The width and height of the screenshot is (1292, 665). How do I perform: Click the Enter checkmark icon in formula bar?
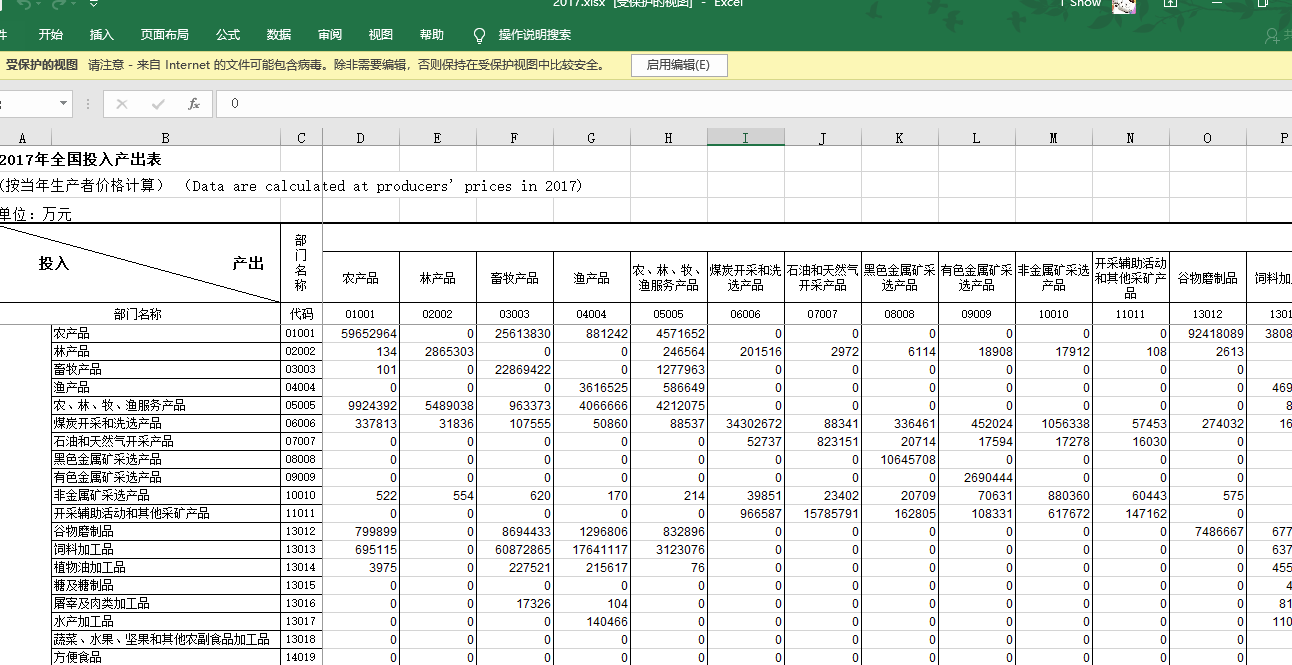pyautogui.click(x=158, y=104)
